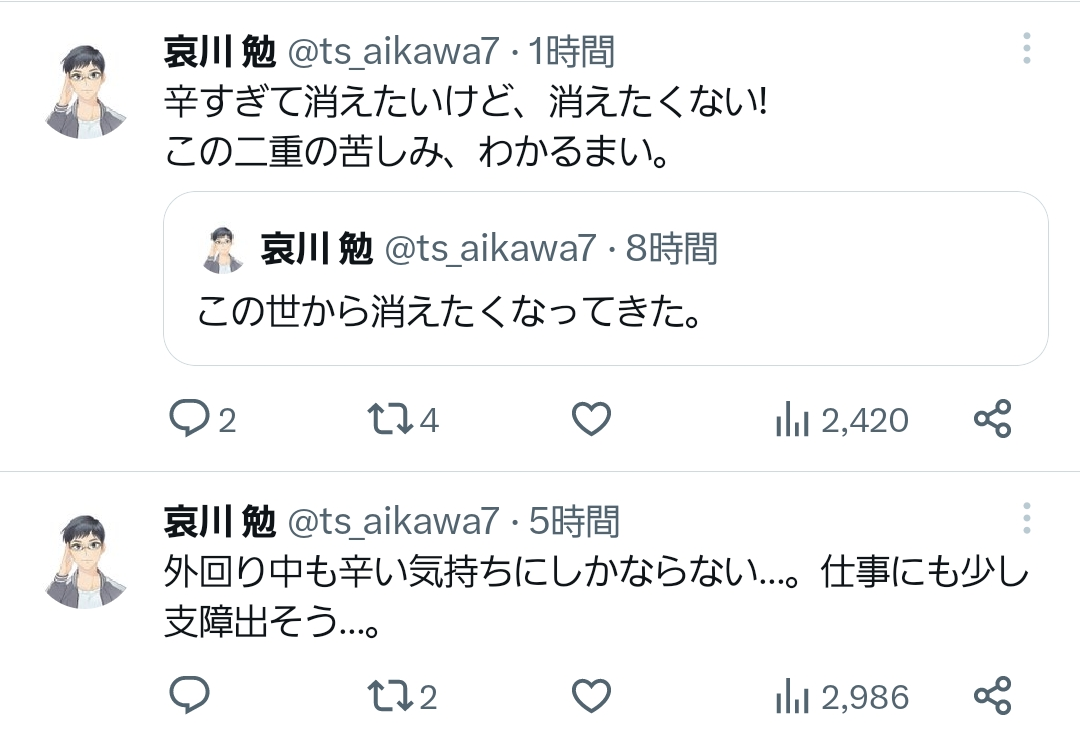The image size is (1080, 753).
Task: Like the tweet posted 5時間 ago
Action: coord(592,696)
